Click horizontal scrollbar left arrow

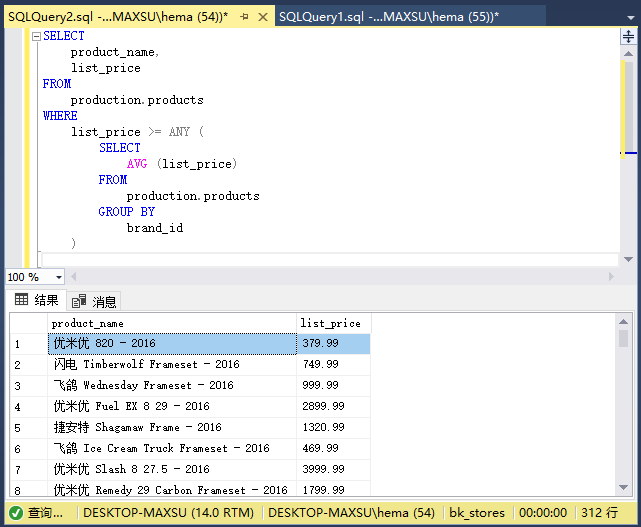click(74, 277)
